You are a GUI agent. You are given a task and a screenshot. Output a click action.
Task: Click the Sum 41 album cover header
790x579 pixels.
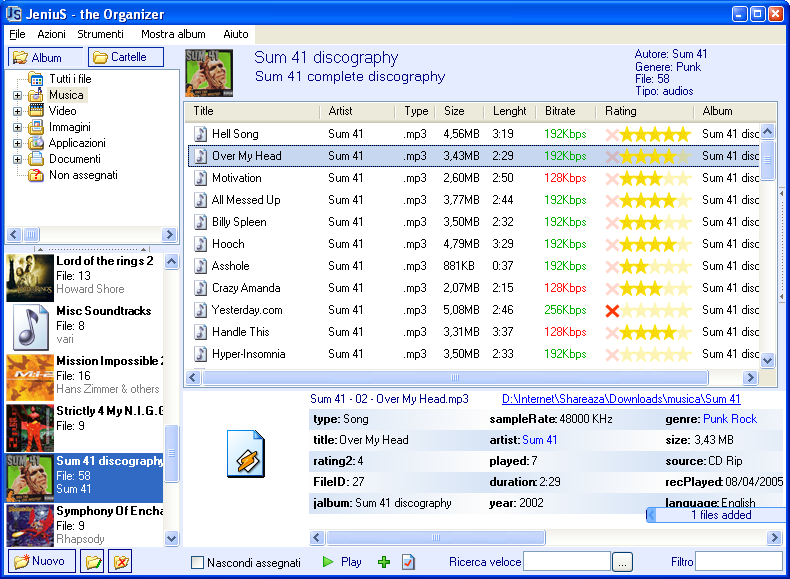[x=209, y=73]
